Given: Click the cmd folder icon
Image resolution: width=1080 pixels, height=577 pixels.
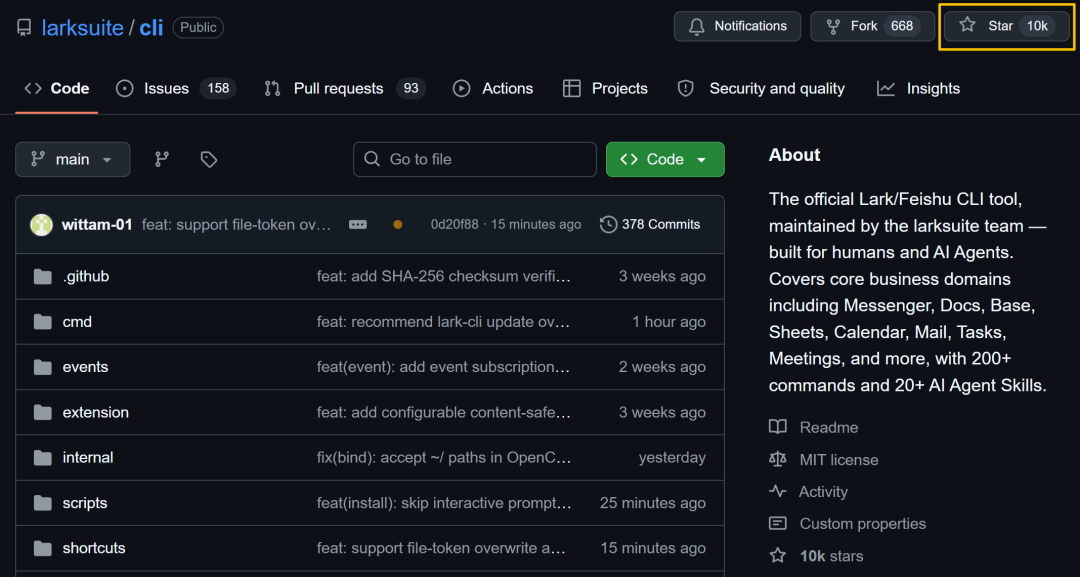Looking at the screenshot, I should click(x=43, y=322).
